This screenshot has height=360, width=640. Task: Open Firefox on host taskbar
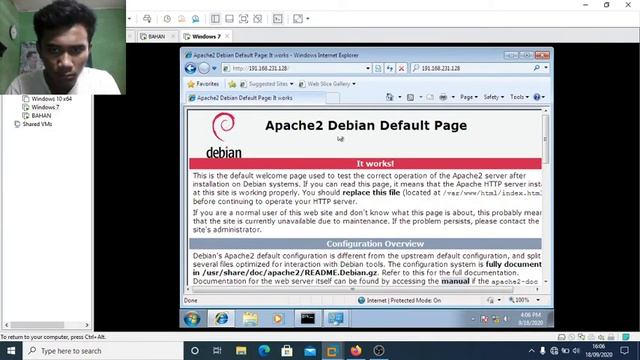[x=356, y=351]
